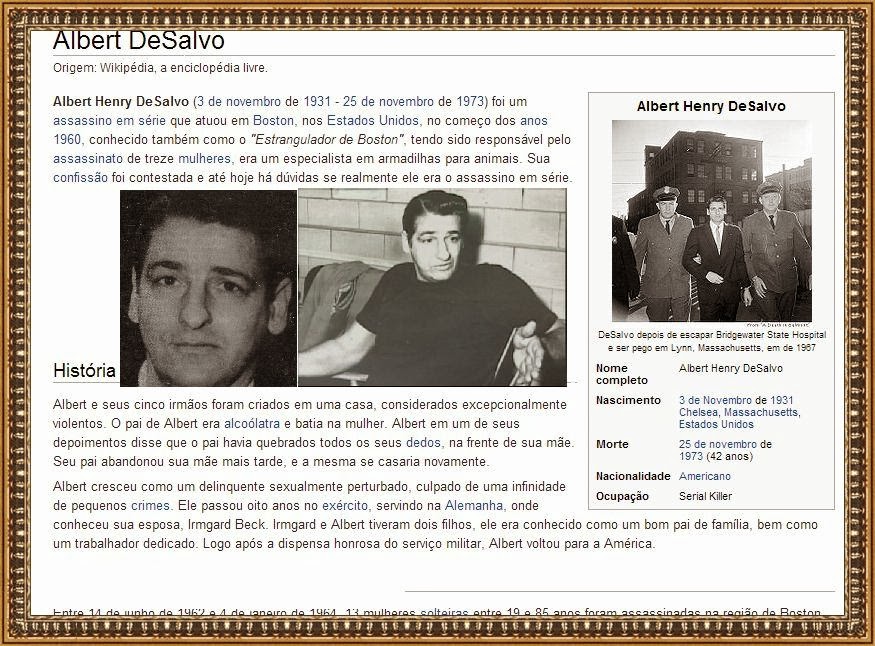
Task: Click the 'Morte' infobox label
Action: 612,444
